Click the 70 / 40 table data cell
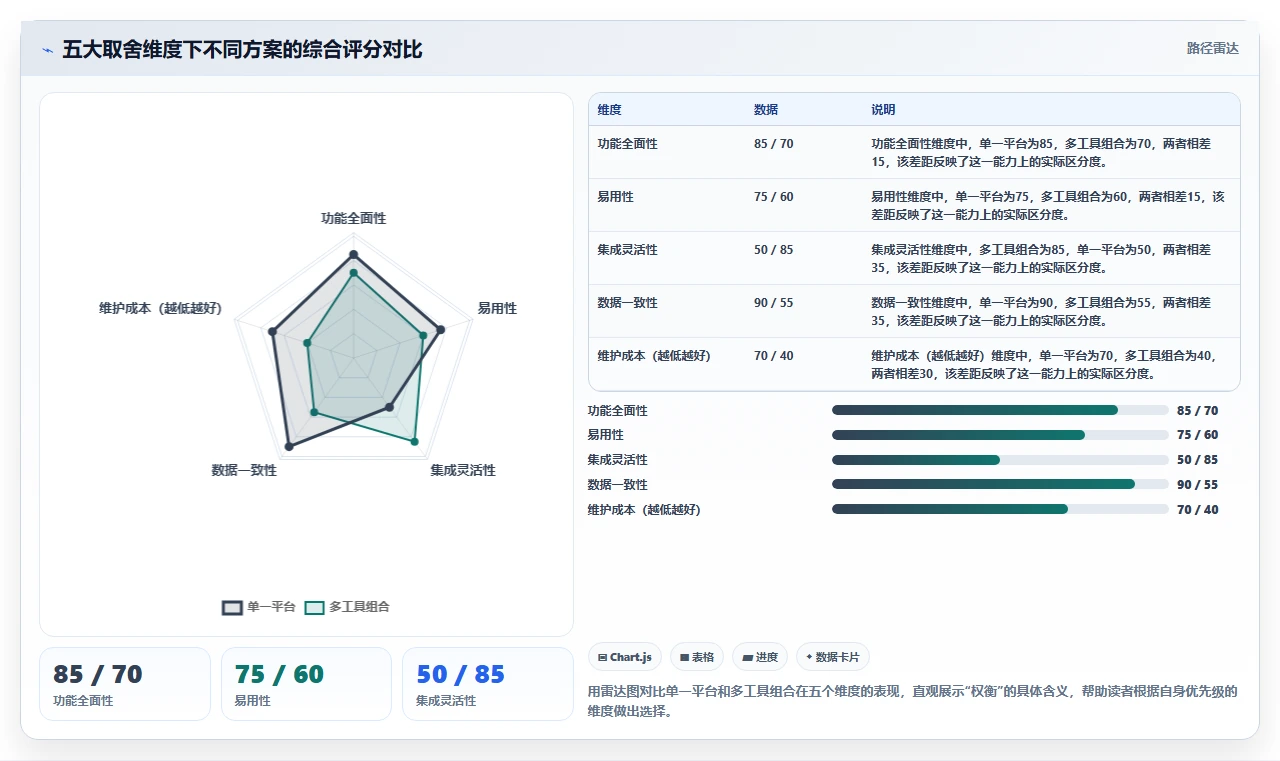 click(x=774, y=356)
